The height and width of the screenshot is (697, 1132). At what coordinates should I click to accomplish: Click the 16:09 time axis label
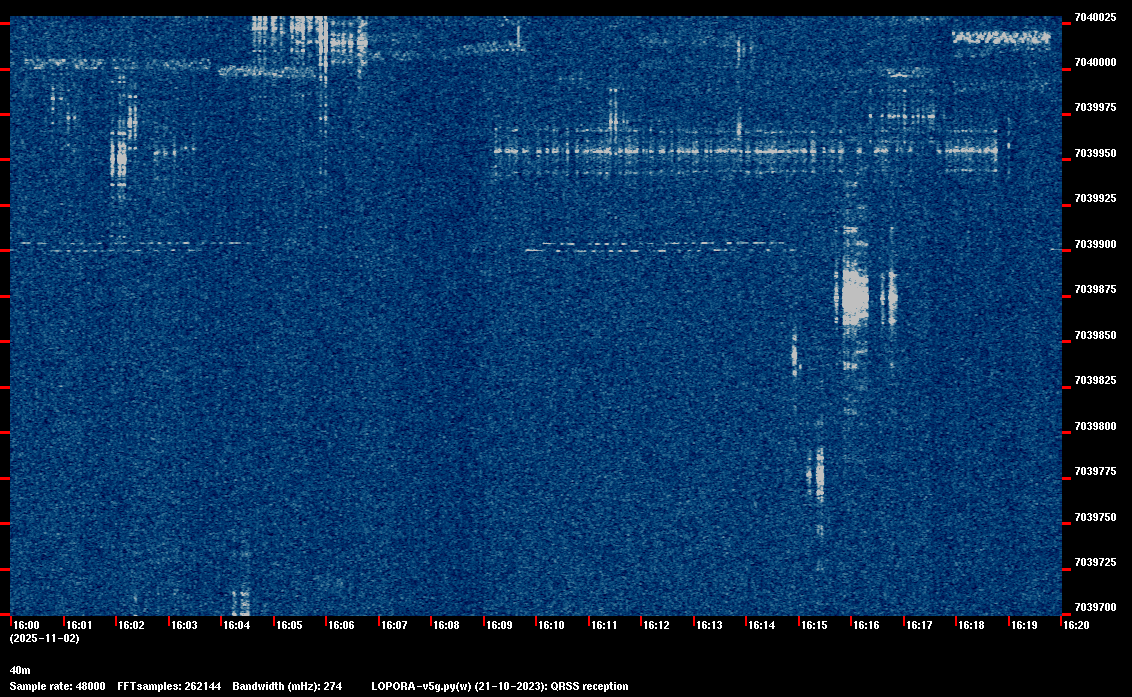tap(499, 625)
